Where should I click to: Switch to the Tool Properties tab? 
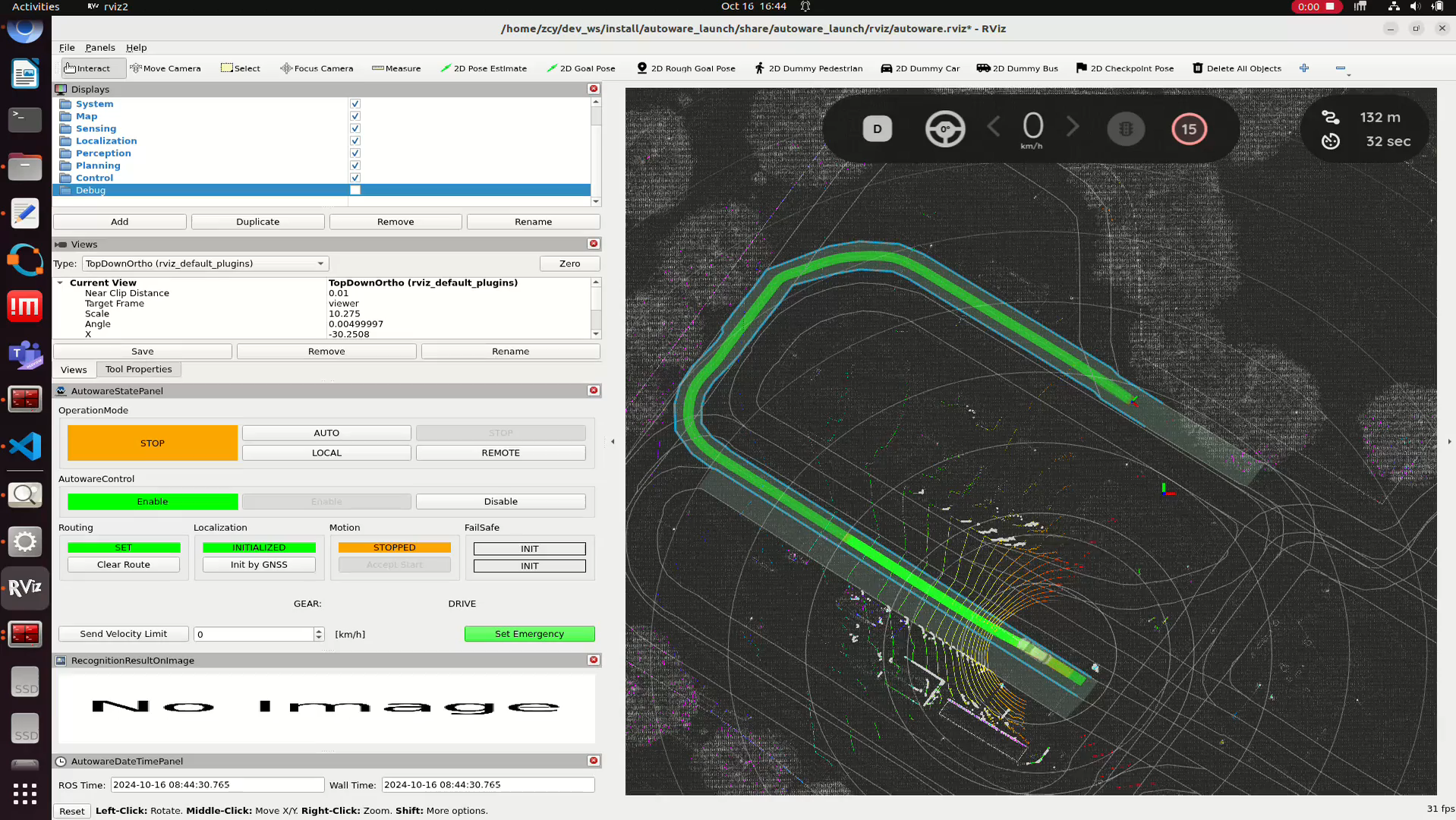tap(138, 370)
